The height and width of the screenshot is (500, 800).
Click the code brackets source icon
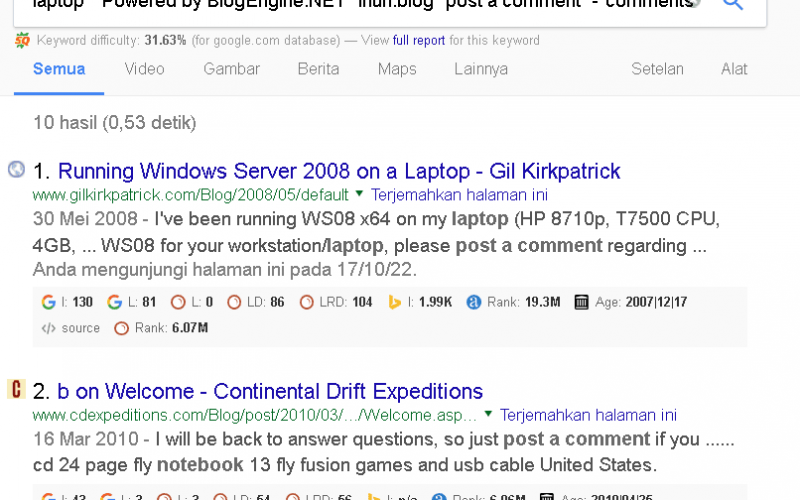point(48,328)
